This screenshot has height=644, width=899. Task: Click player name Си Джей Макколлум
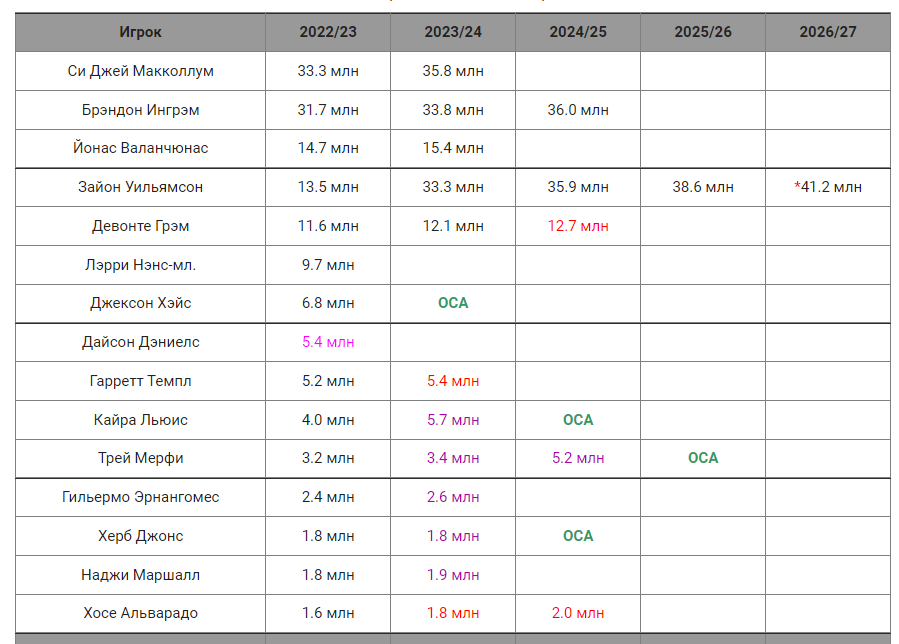[x=140, y=71]
